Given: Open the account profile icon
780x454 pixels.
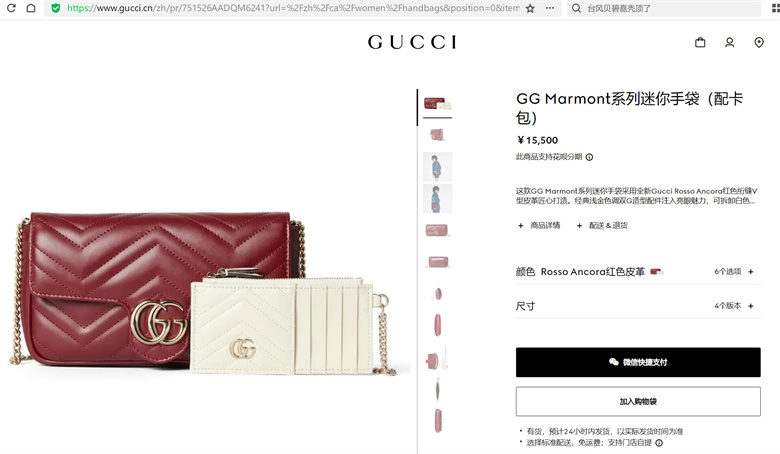Looking at the screenshot, I should 729,42.
